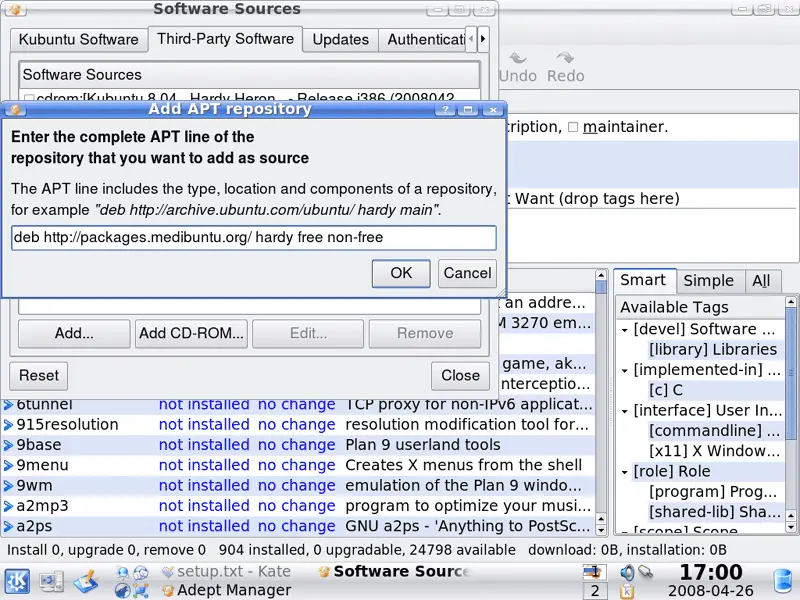The image size is (800, 600).
Task: Expand the a2mp3 package row arrow
Action: coord(8,506)
